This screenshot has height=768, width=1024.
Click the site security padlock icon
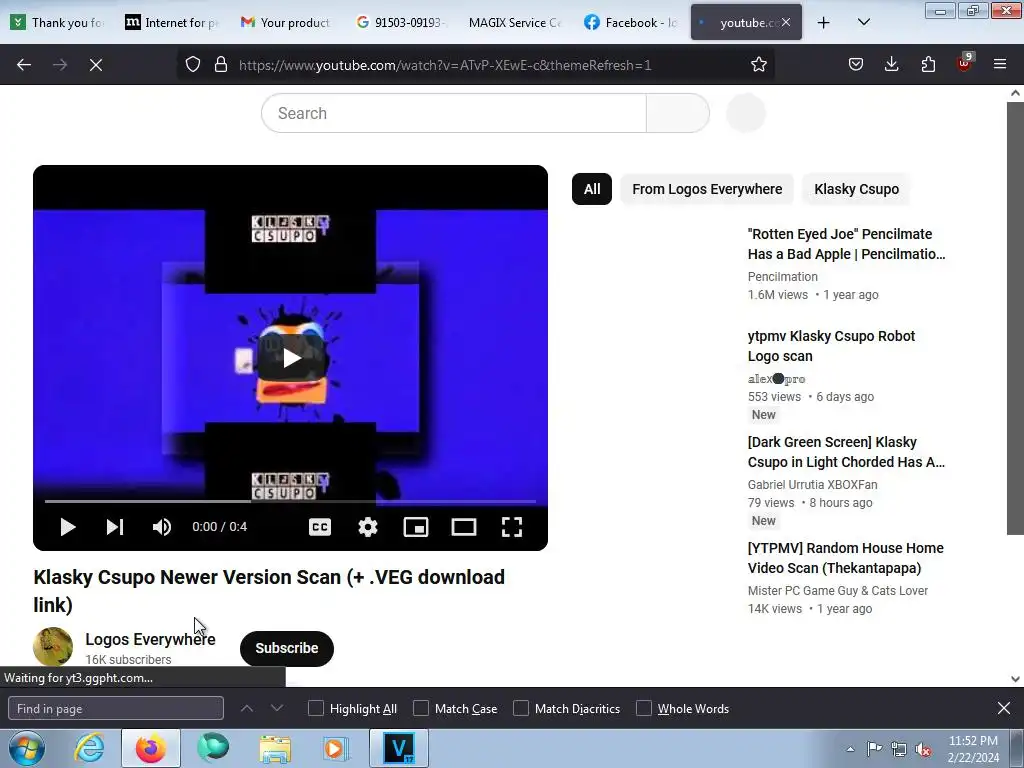221,65
